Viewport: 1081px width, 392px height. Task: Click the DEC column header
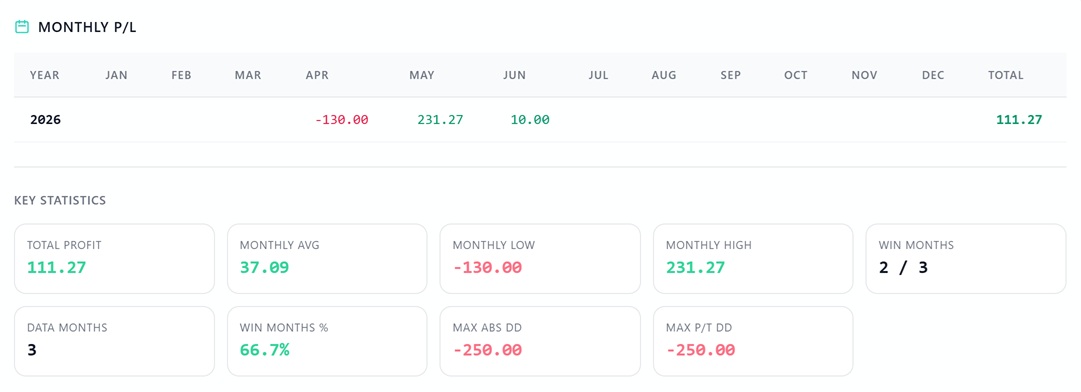[x=933, y=75]
